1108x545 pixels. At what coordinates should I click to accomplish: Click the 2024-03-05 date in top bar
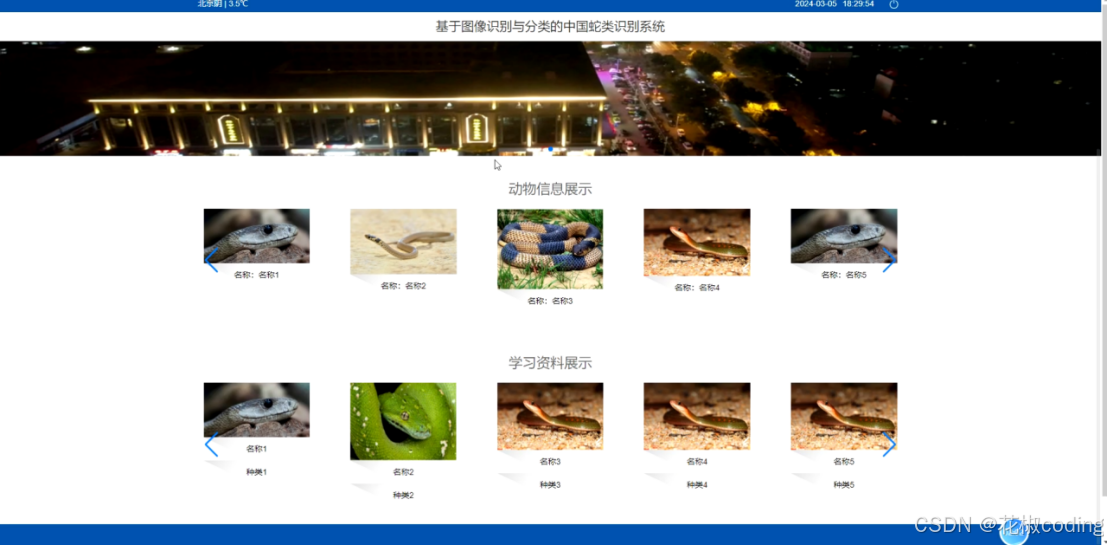click(x=815, y=4)
